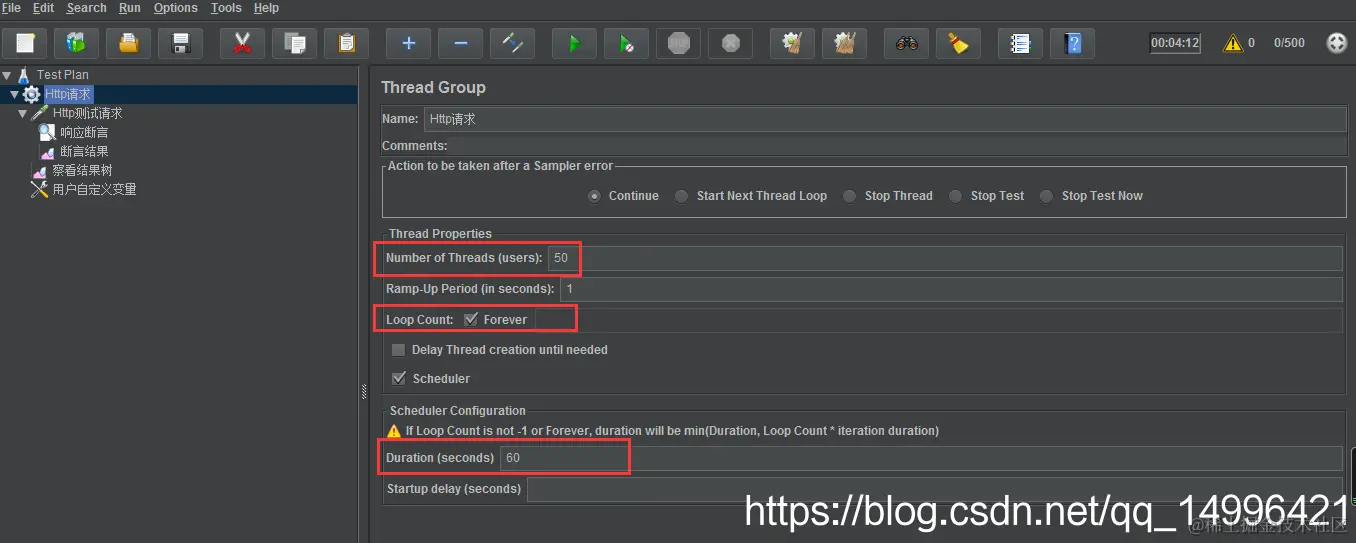
Task: Click the 0/500 thread counter
Action: click(x=1289, y=43)
